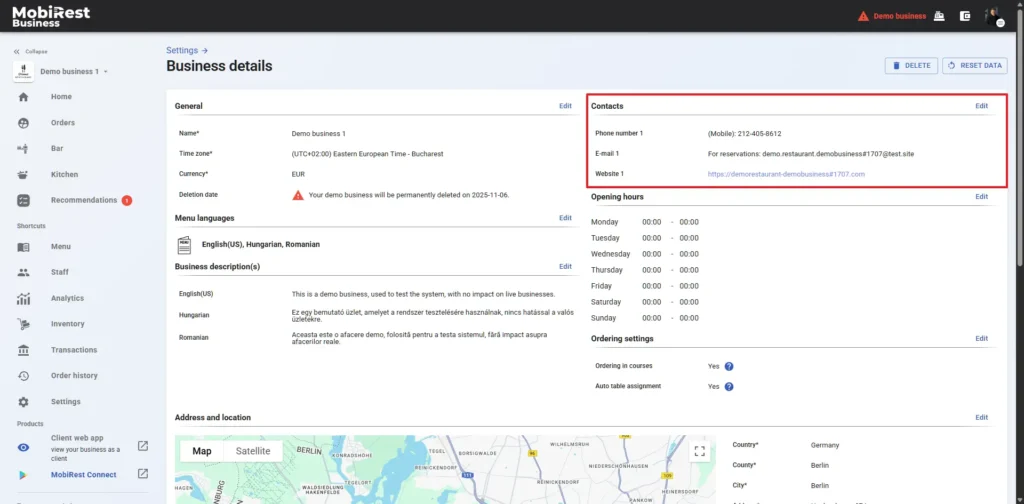Viewport: 1024px width, 504px height.
Task: Click the RESET DATA button
Action: pos(973,66)
